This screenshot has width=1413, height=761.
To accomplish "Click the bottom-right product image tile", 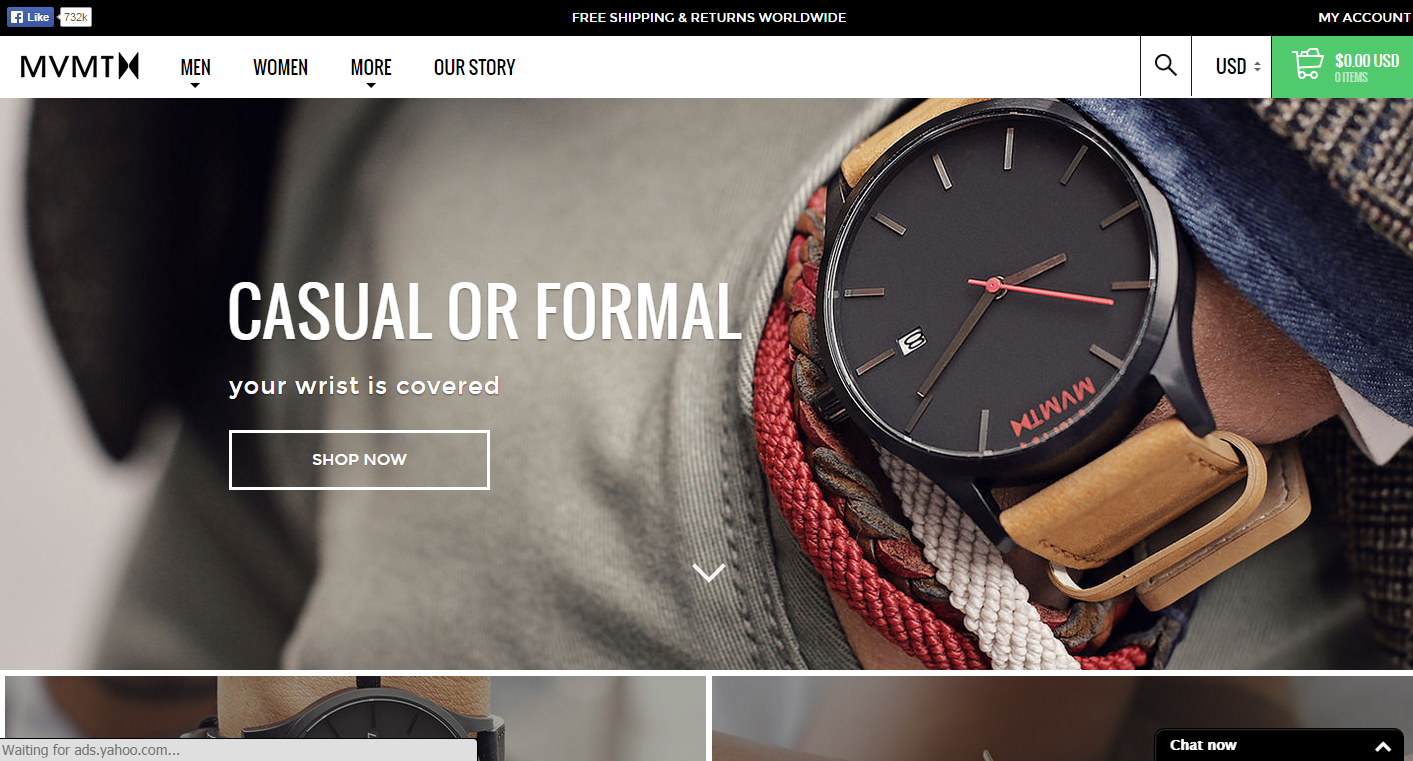I will [1062, 718].
